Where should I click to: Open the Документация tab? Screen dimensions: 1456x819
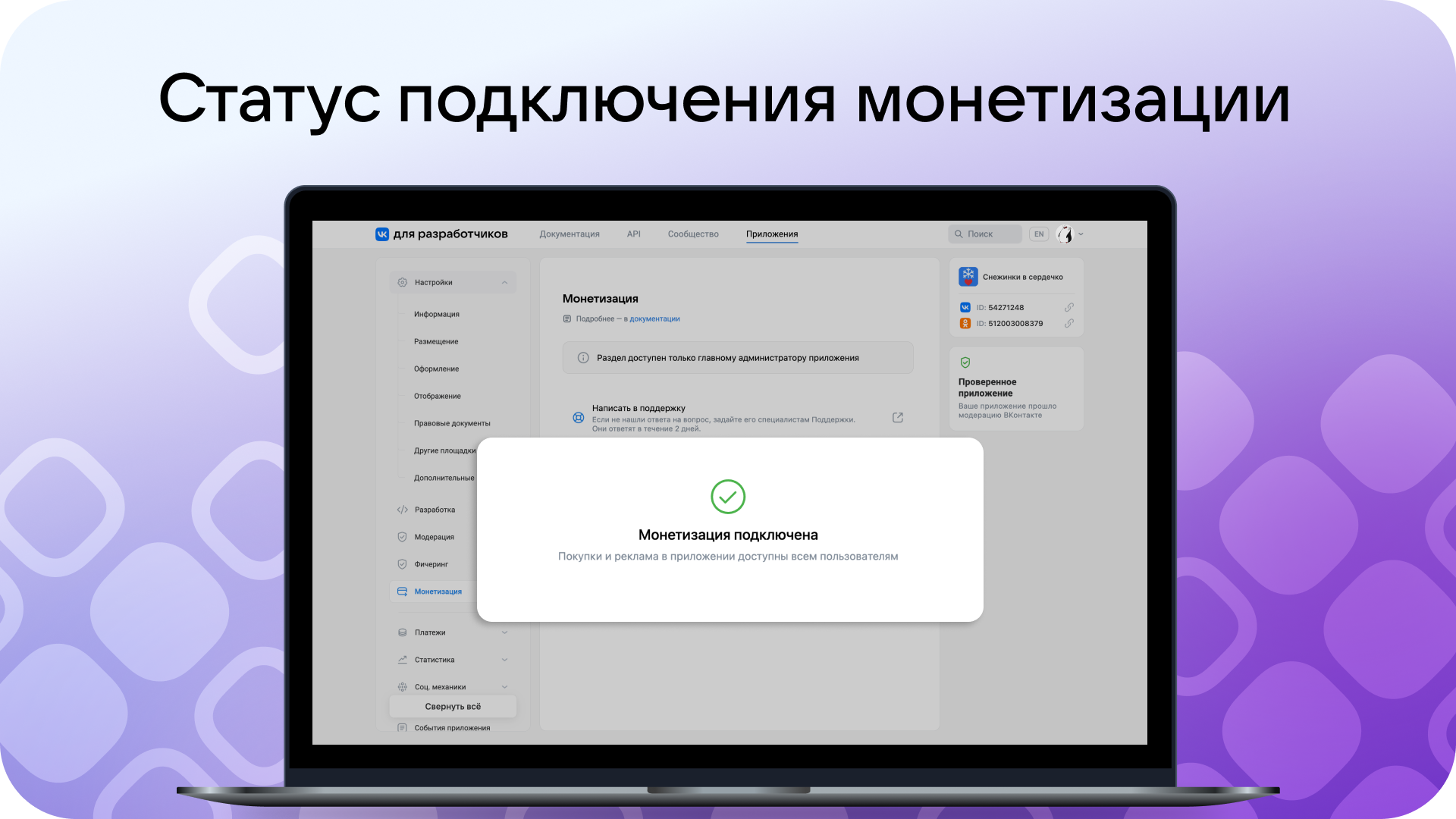pyautogui.click(x=570, y=234)
